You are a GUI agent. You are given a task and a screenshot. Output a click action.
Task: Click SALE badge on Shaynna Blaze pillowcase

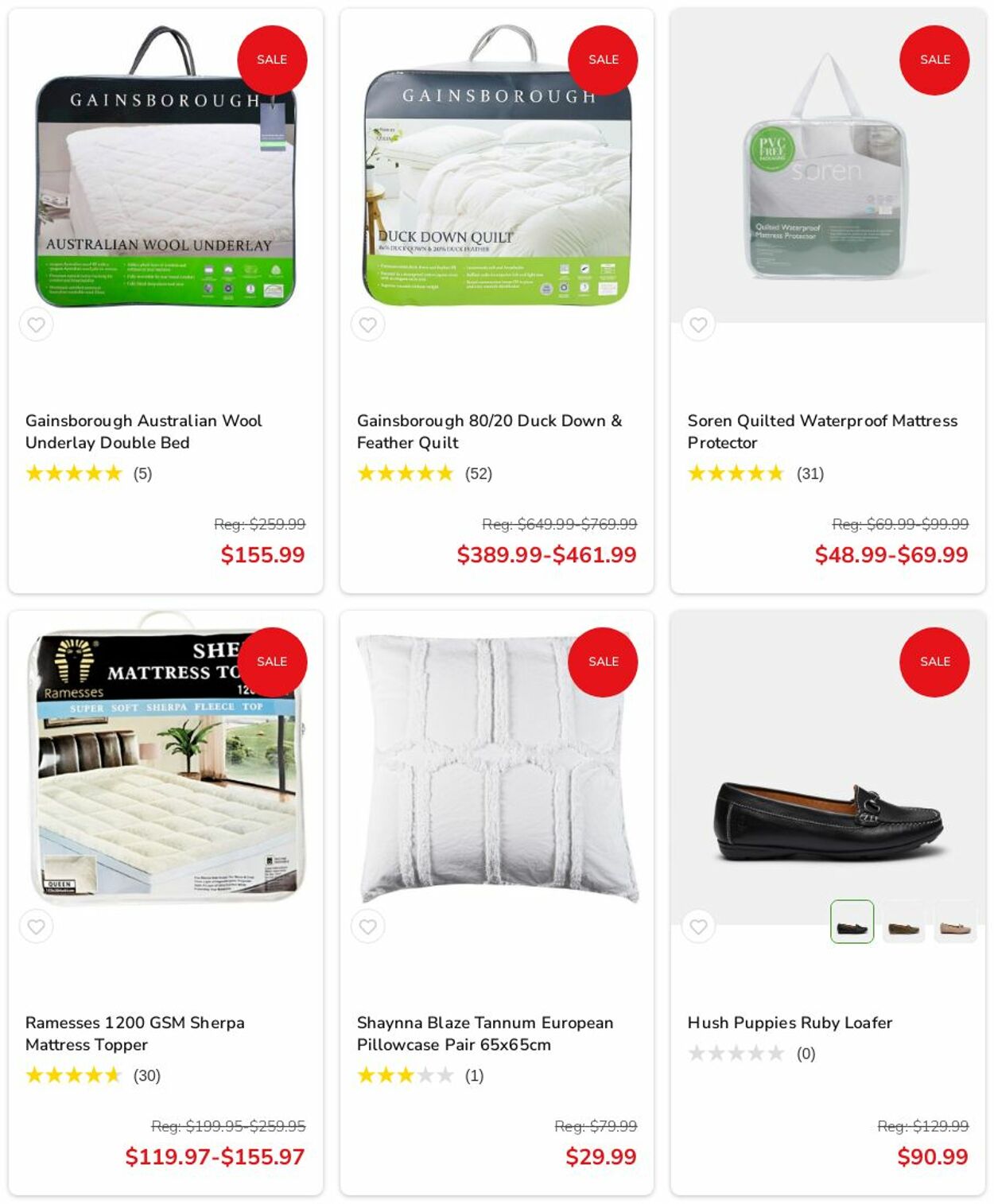pyautogui.click(x=603, y=662)
